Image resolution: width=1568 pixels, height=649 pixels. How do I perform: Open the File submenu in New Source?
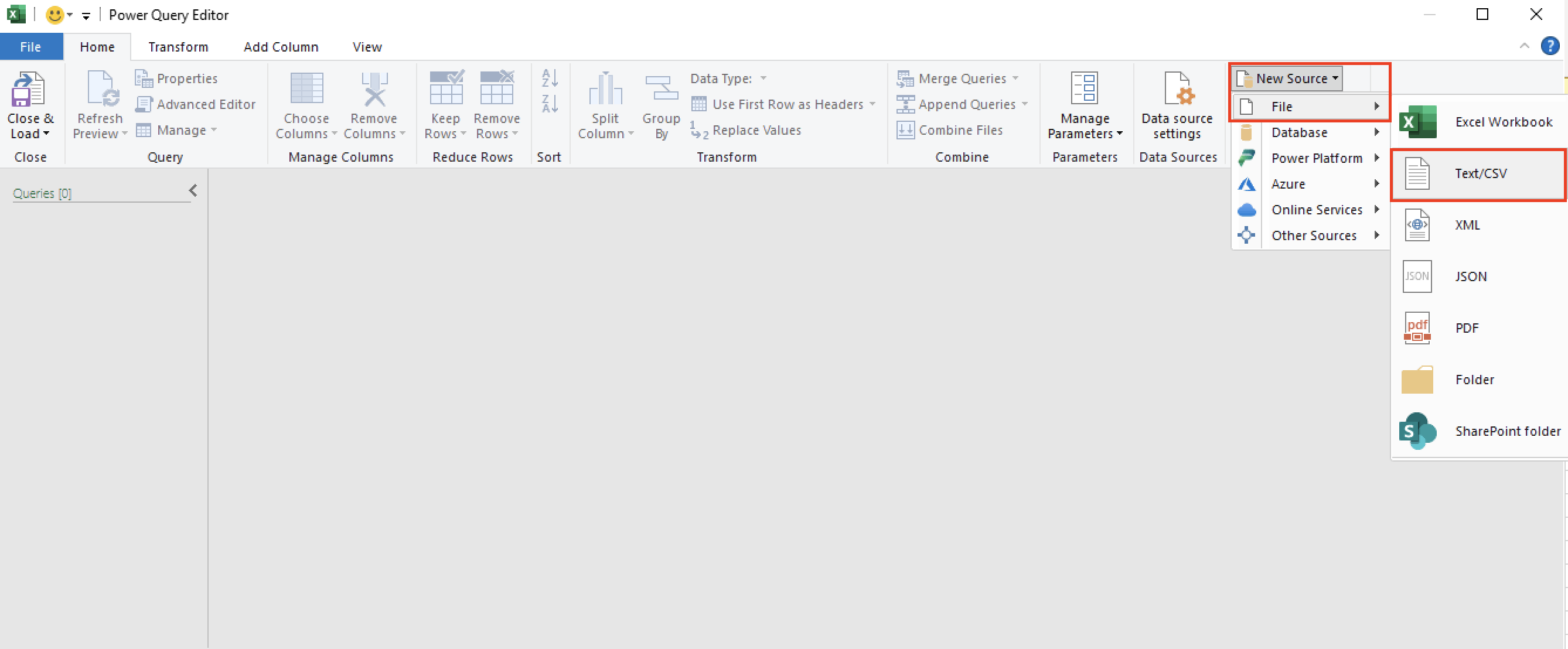point(1310,107)
